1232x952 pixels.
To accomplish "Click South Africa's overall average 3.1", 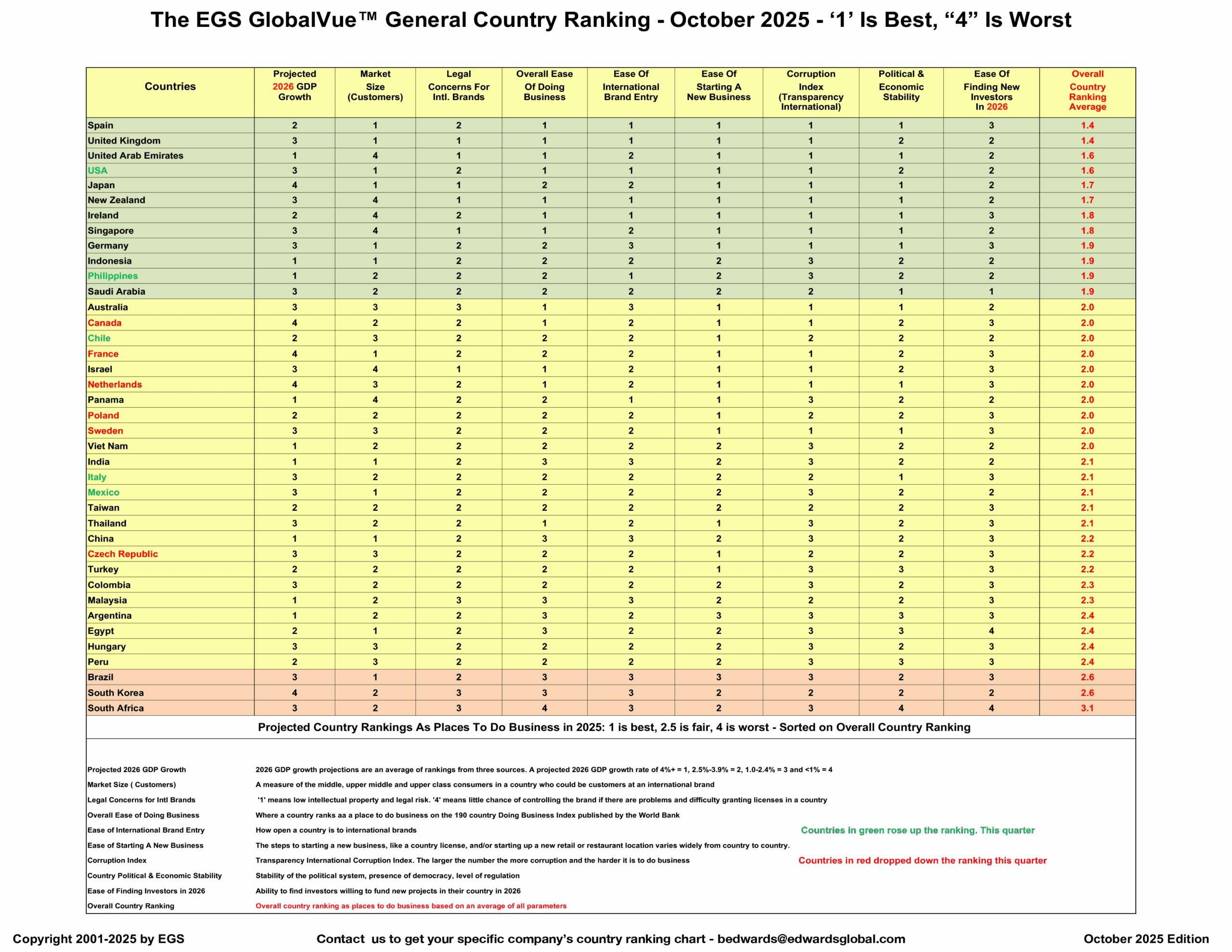I will coord(1087,708).
